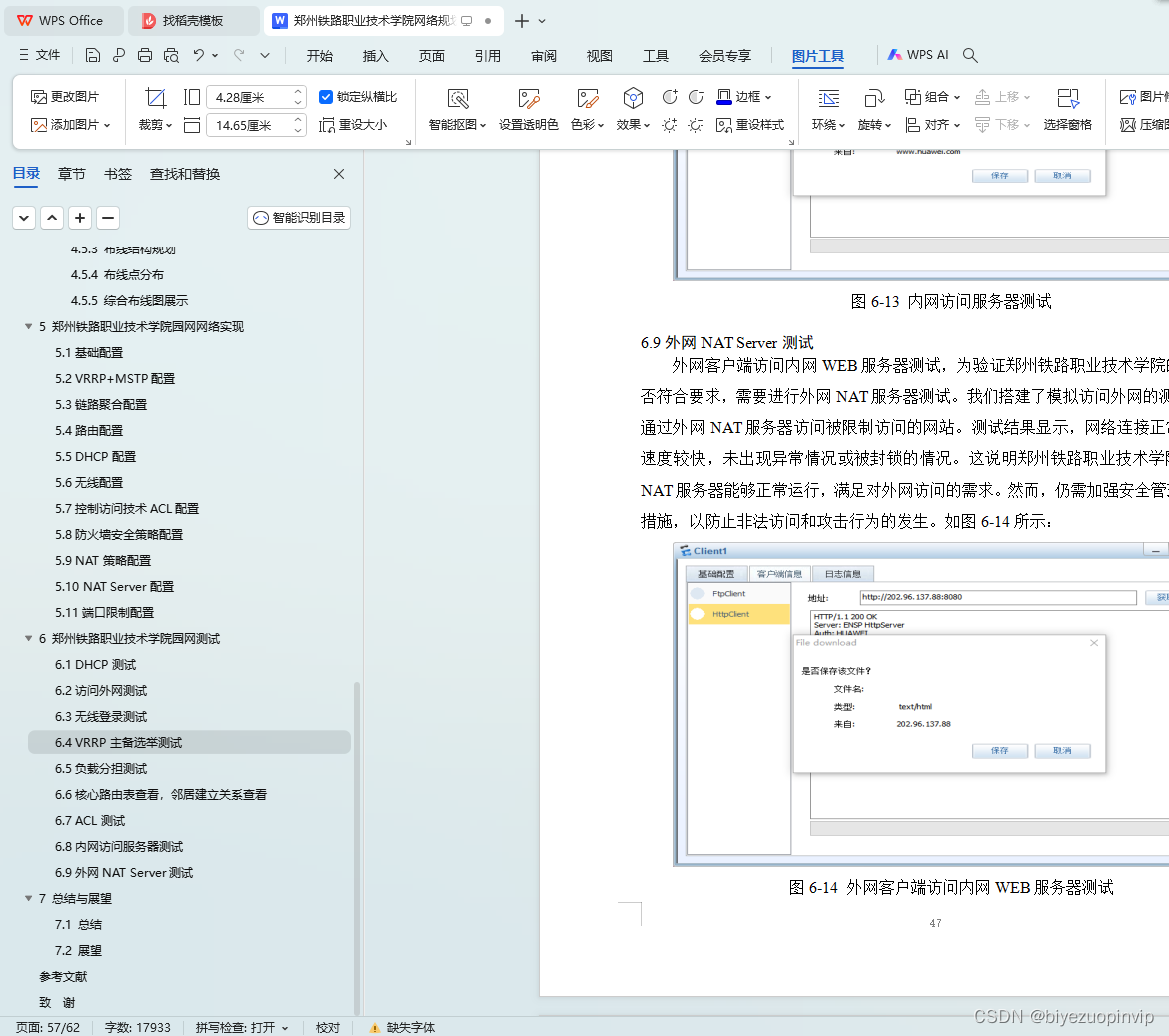The height and width of the screenshot is (1036, 1169).
Task: Switch to Find and Replace (查找和替换) tab
Action: click(185, 174)
